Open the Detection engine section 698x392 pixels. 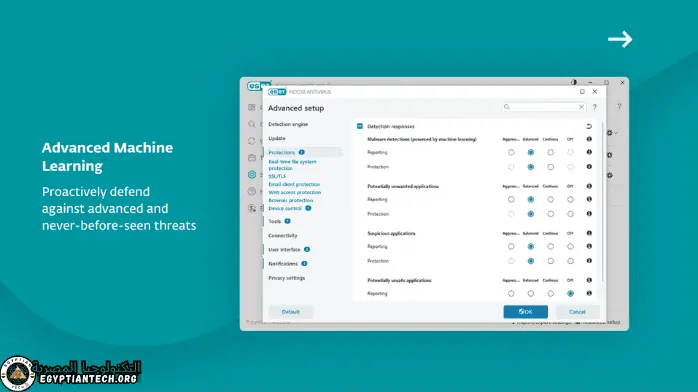(288, 124)
